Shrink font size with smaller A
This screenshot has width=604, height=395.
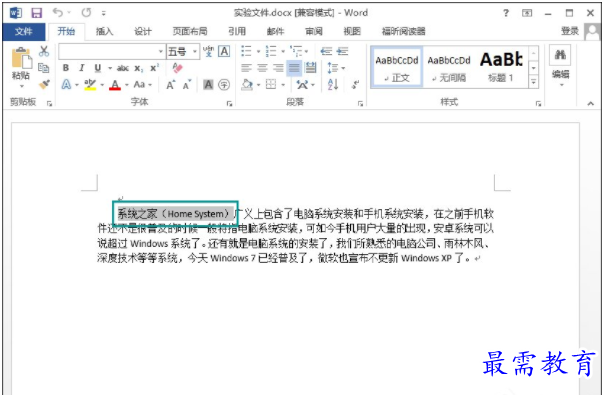[x=187, y=85]
